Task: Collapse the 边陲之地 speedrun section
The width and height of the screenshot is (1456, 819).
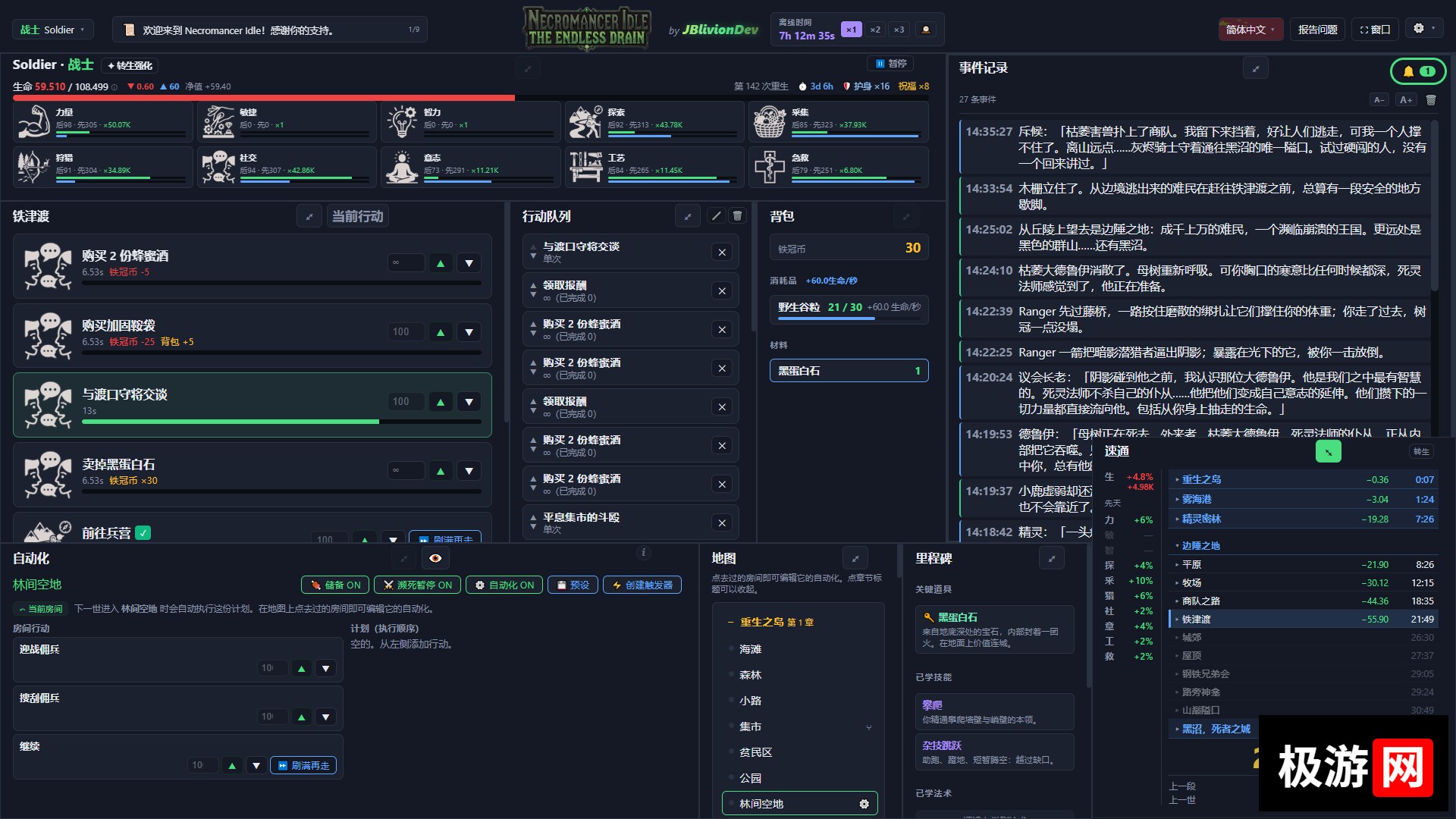Action: 1304,545
